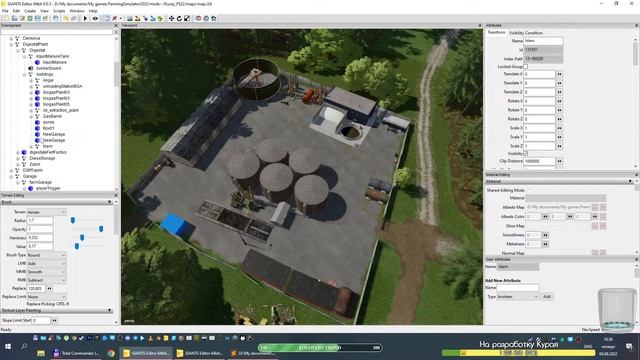Click the Save (floppy disk) toolbar icon
The height and width of the screenshot is (360, 640).
click(x=38, y=18)
